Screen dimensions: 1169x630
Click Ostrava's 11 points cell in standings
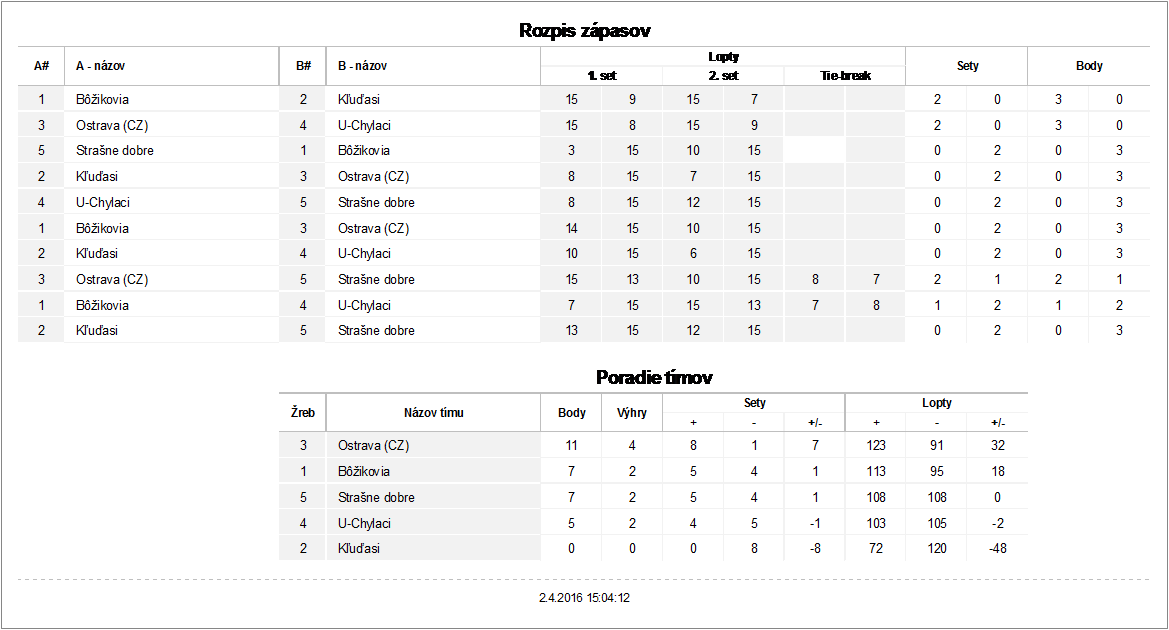(571, 446)
